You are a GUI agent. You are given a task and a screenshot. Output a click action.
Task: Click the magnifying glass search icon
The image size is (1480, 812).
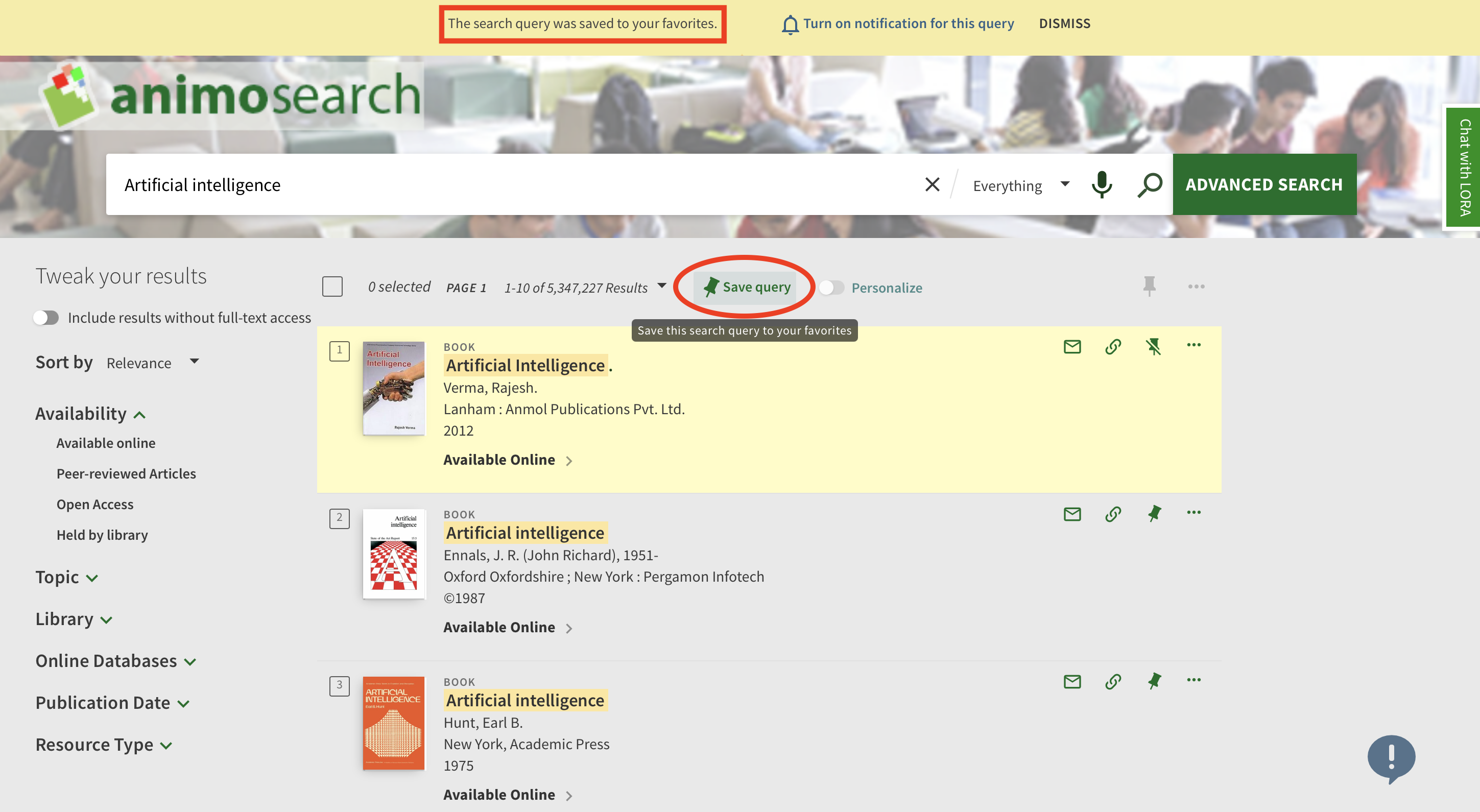pos(1150,185)
